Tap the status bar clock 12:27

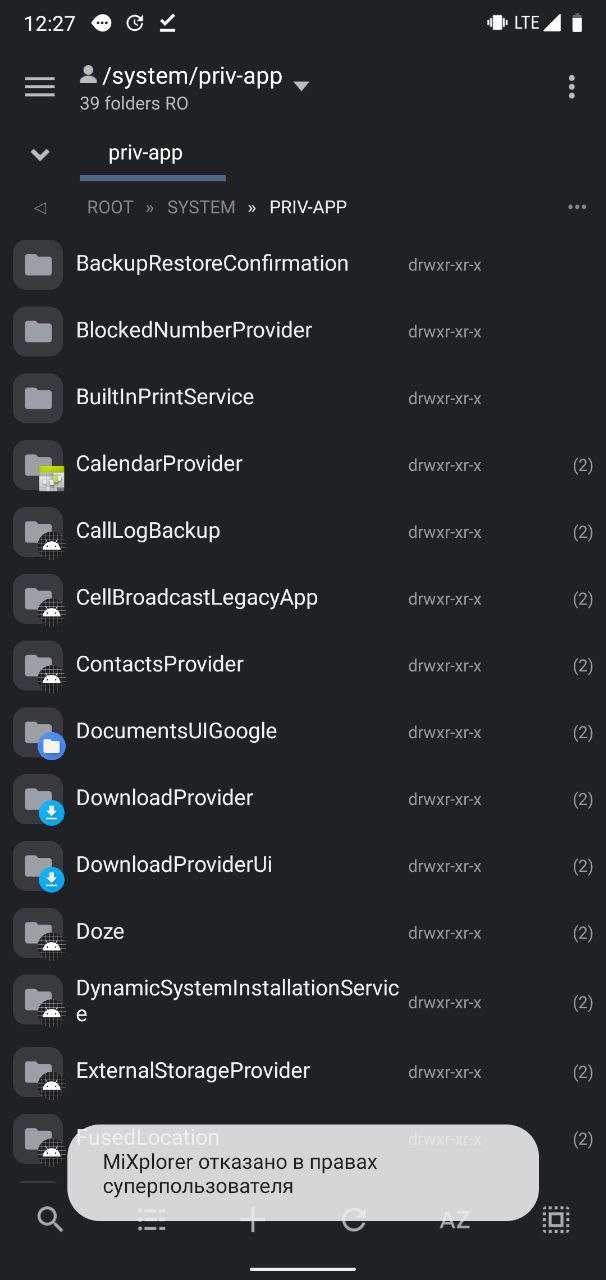tap(50, 24)
